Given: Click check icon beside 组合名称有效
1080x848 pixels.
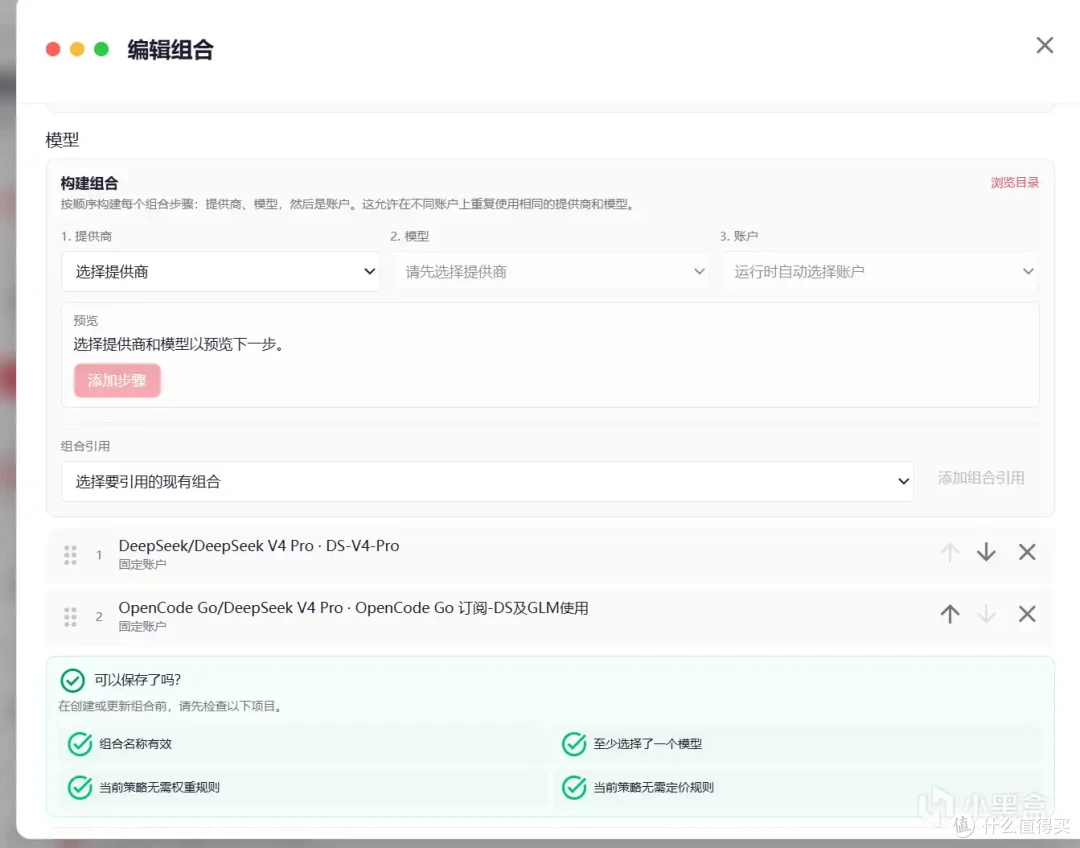Looking at the screenshot, I should coord(80,744).
